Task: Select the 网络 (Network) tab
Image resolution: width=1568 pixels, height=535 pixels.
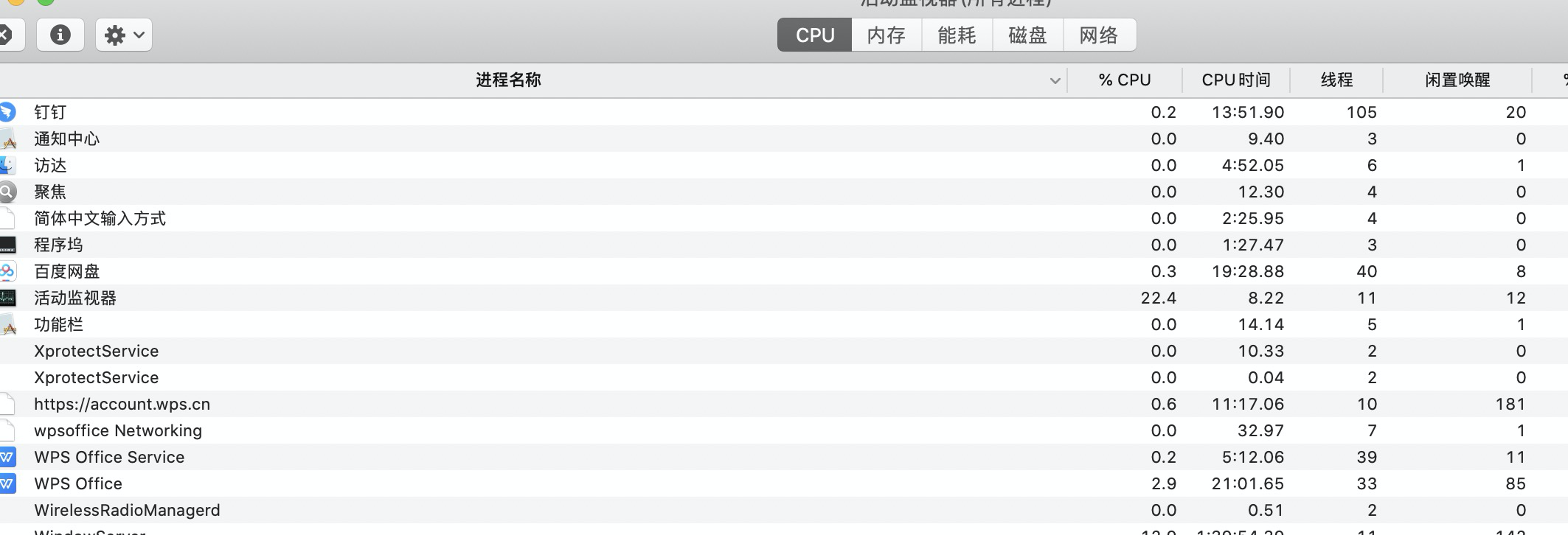Action: point(1099,35)
